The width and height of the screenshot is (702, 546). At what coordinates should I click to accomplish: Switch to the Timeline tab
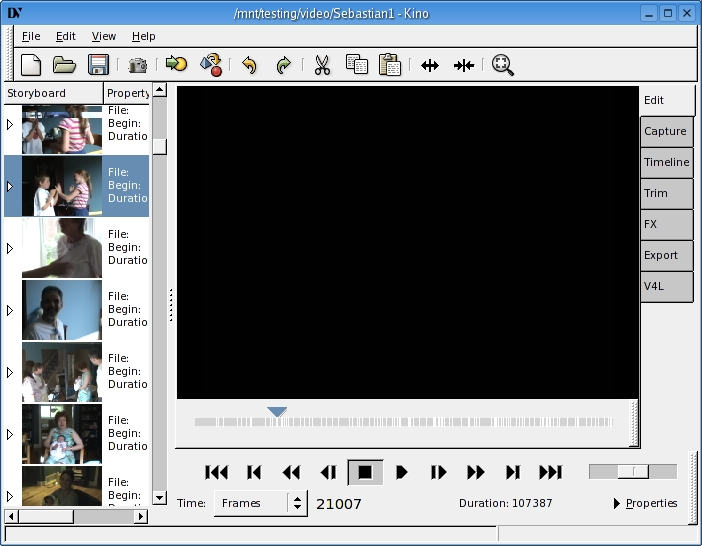pos(666,162)
